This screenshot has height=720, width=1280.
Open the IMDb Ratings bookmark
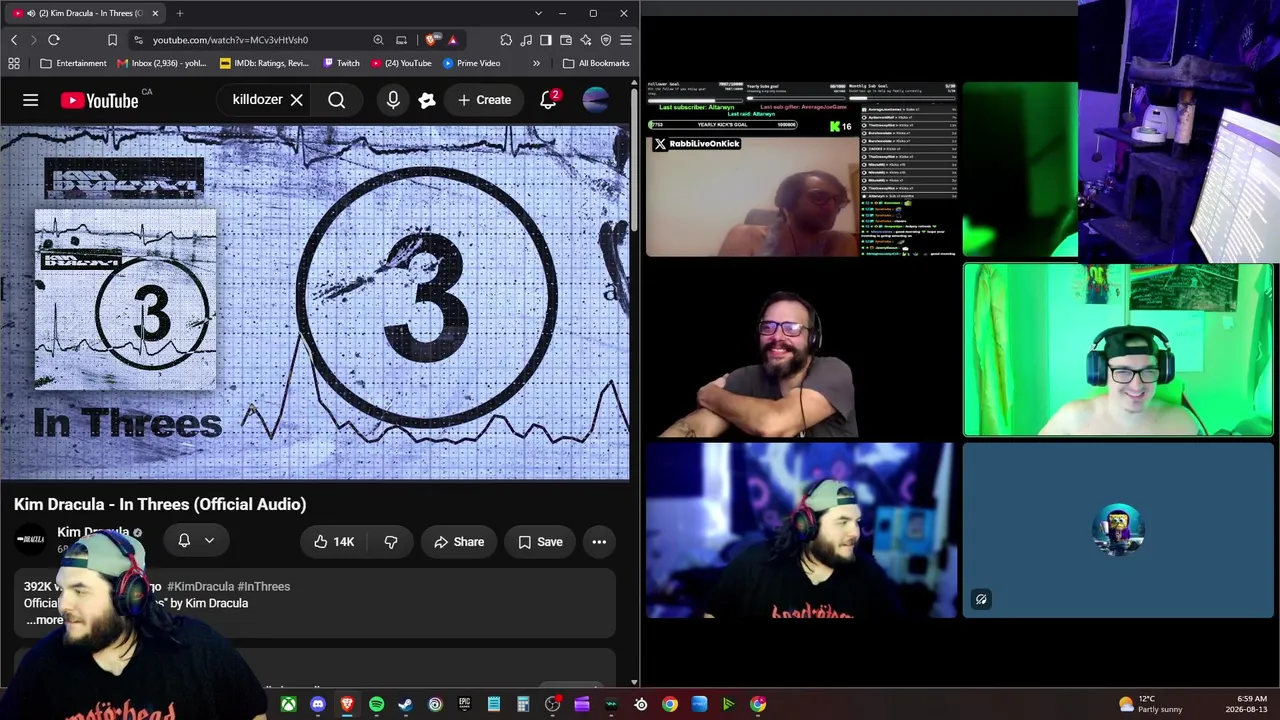pyautogui.click(x=264, y=63)
